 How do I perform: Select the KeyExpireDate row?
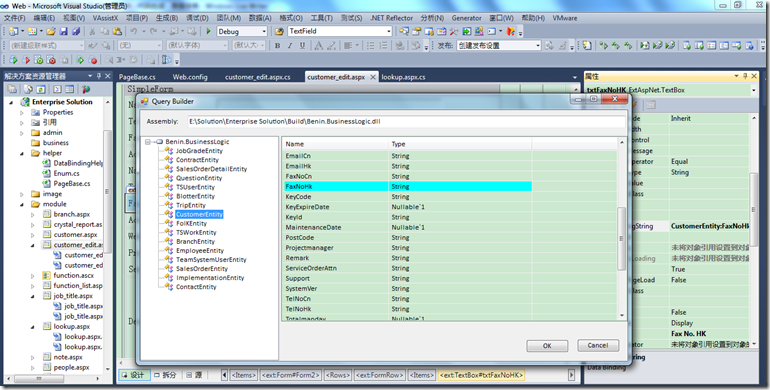408,207
